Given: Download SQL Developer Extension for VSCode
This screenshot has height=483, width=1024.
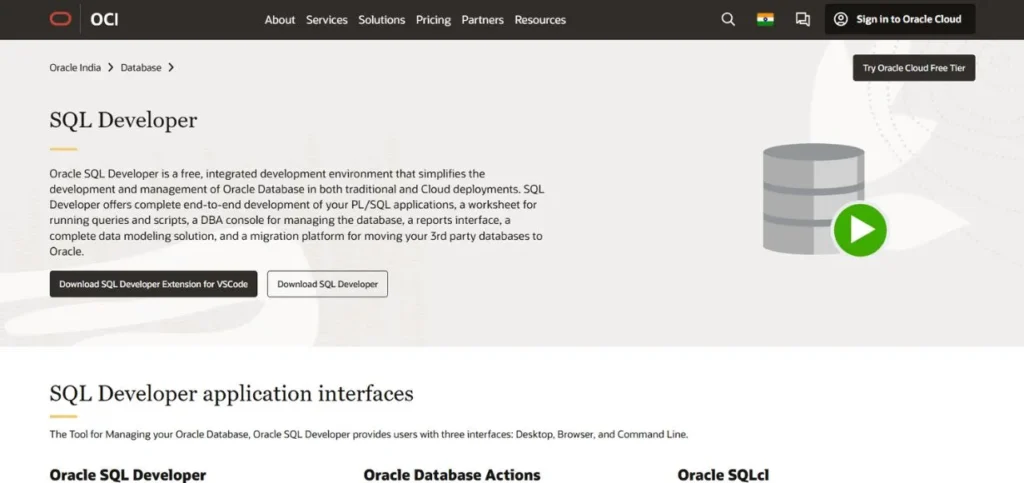Looking at the screenshot, I should (153, 284).
